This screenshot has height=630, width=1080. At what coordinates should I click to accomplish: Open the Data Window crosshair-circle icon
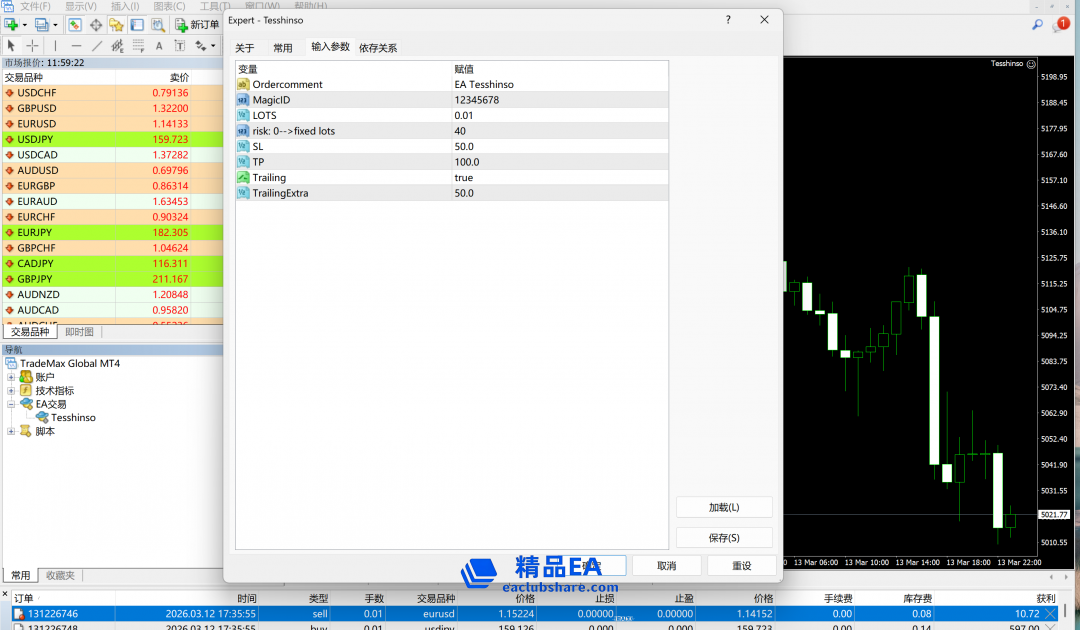(96, 24)
